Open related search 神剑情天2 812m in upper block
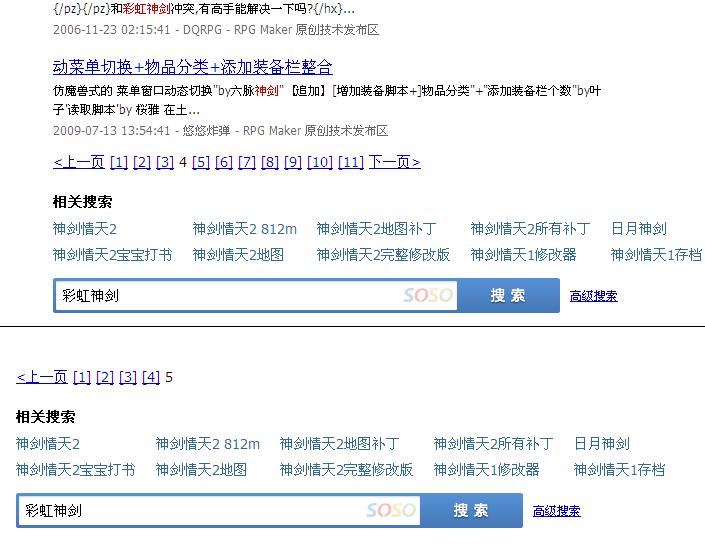The image size is (705, 549). [245, 229]
